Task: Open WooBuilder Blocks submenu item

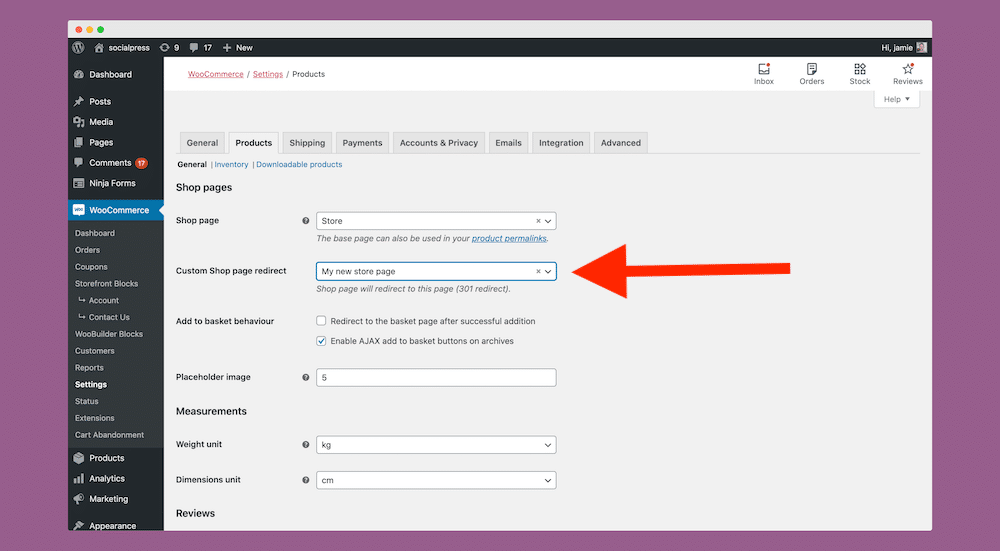Action: coord(109,334)
